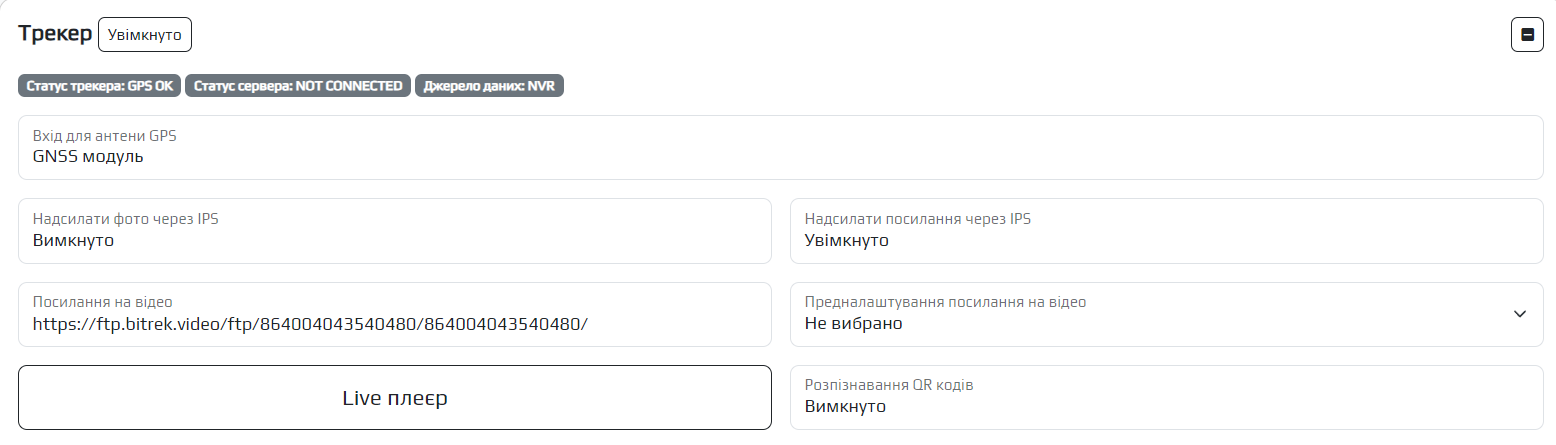1556x445 pixels.
Task: Click the ftp.bitrek.video URL text
Action: 310,324
